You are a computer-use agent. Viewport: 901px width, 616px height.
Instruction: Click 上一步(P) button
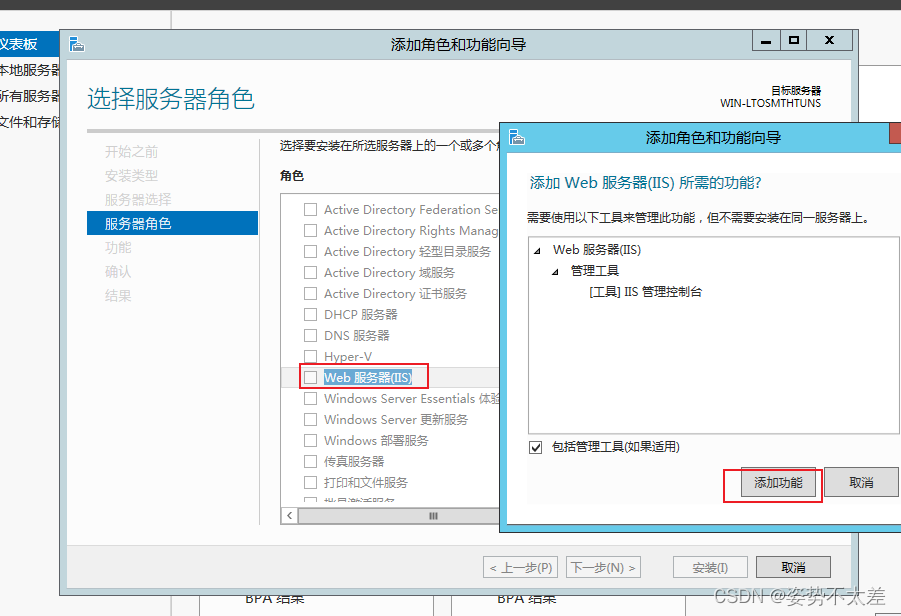point(521,568)
